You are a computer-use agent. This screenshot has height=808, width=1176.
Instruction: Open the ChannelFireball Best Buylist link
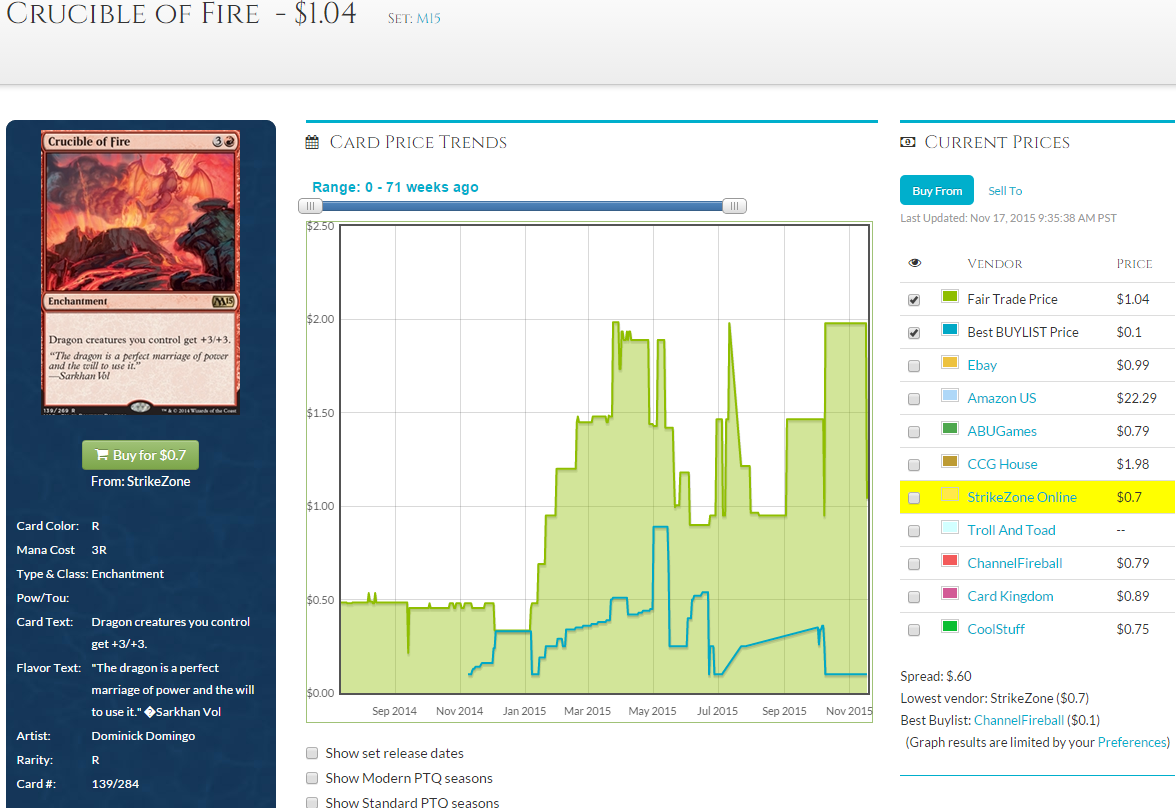[x=1018, y=720]
